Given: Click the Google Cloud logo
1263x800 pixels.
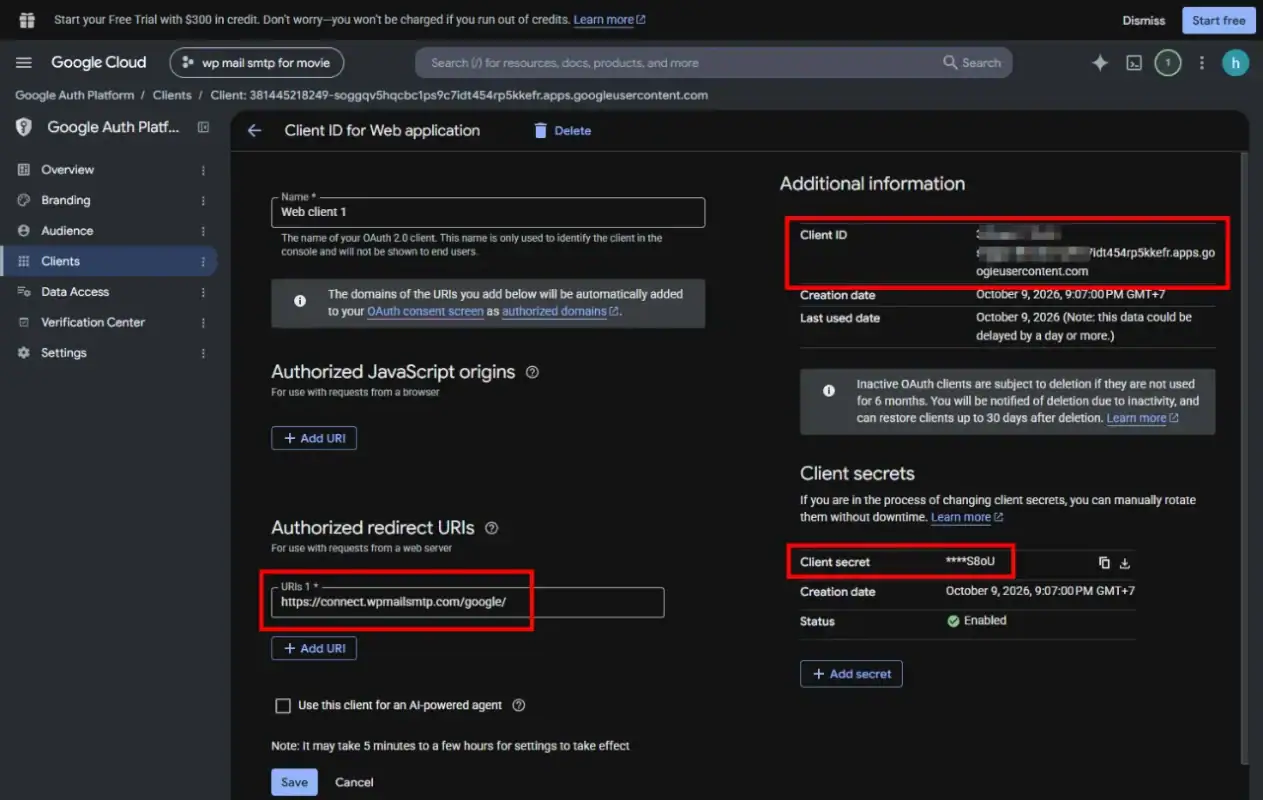Looking at the screenshot, I should coord(98,62).
